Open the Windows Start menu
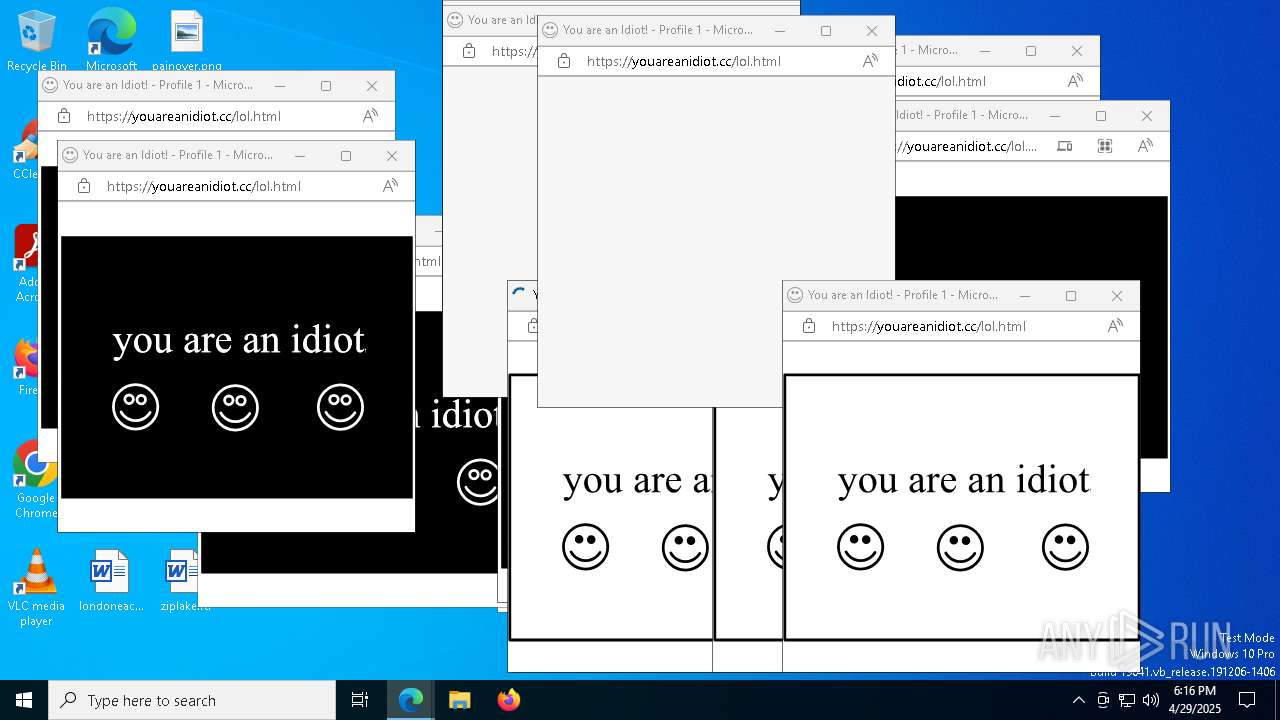 [x=24, y=700]
